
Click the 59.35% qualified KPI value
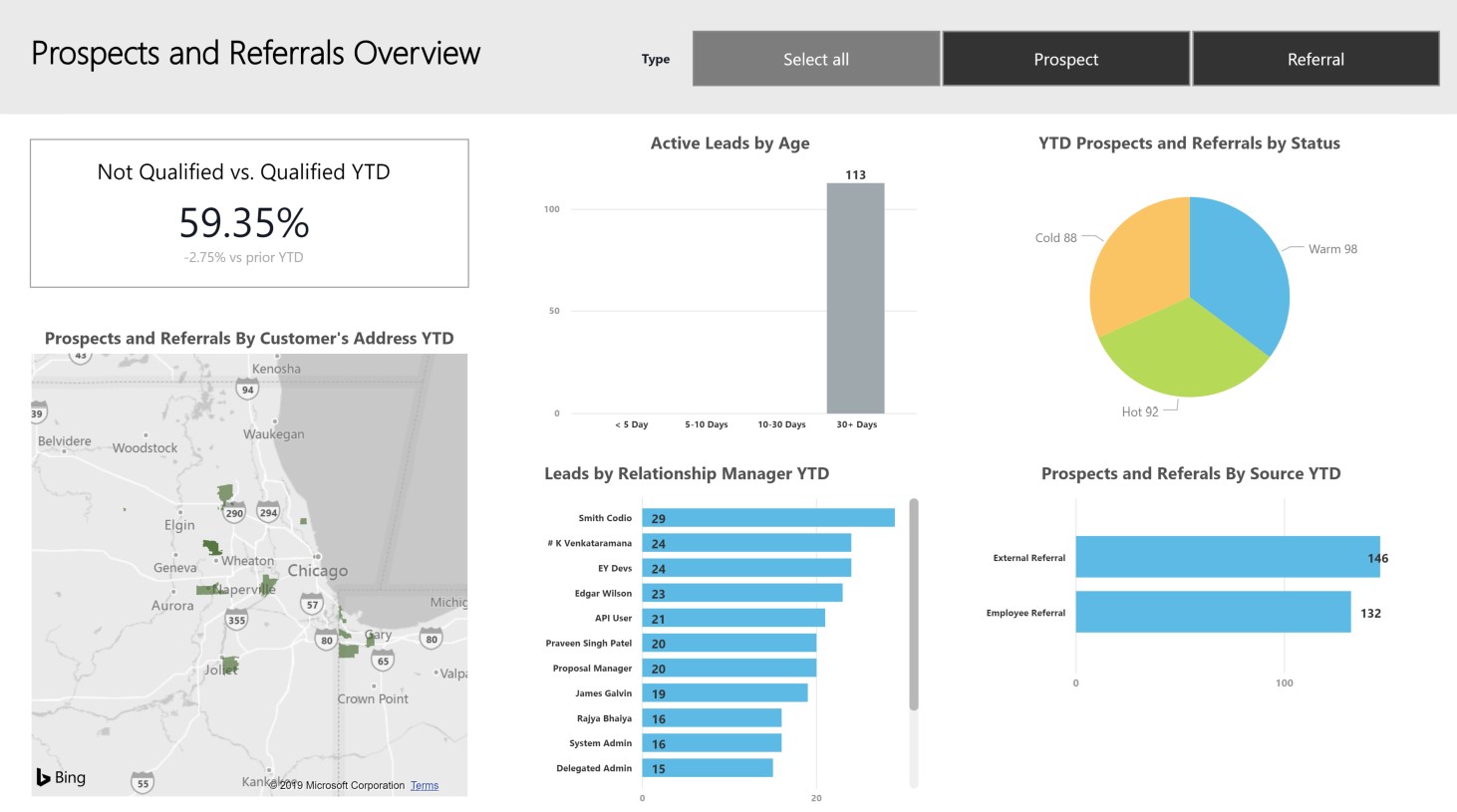coord(244,222)
